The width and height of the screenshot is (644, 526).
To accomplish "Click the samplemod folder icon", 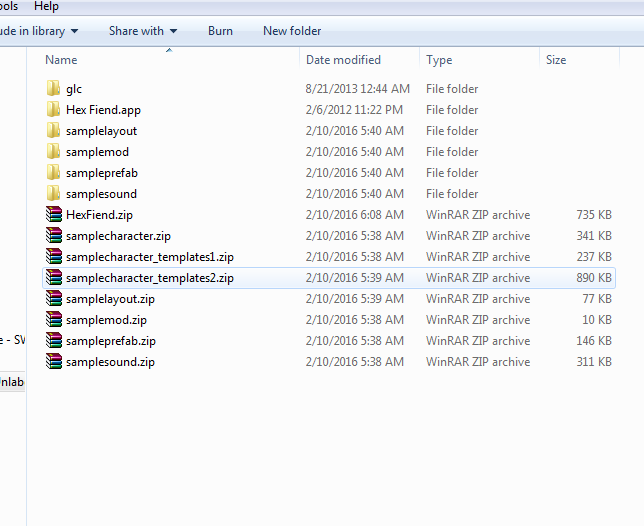I will (53, 151).
